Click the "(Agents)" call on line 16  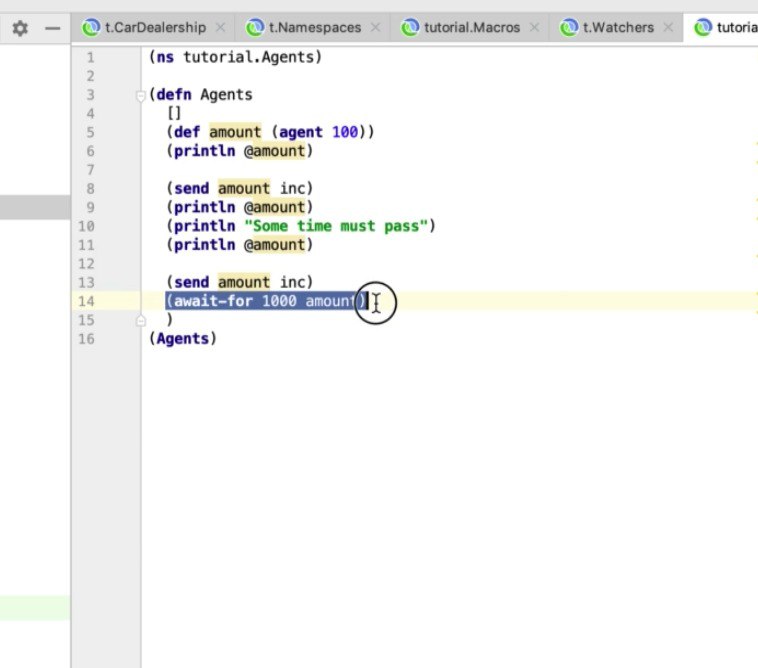[183, 339]
